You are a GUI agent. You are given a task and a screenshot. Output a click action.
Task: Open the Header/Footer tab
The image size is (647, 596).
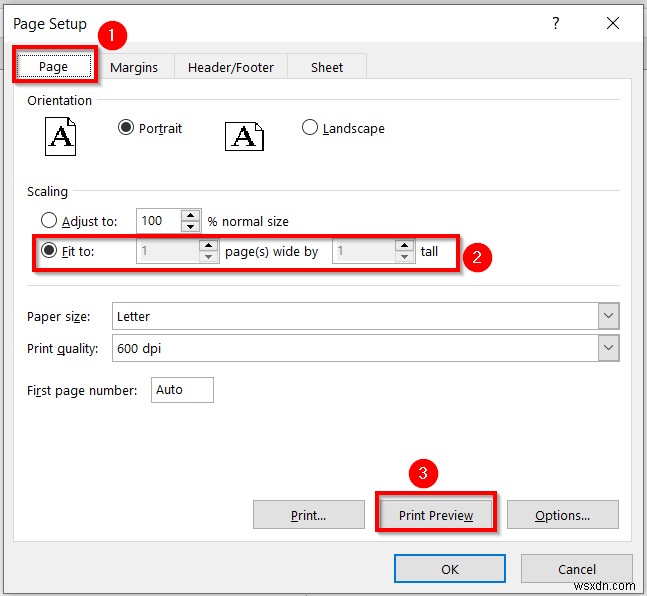tap(231, 67)
